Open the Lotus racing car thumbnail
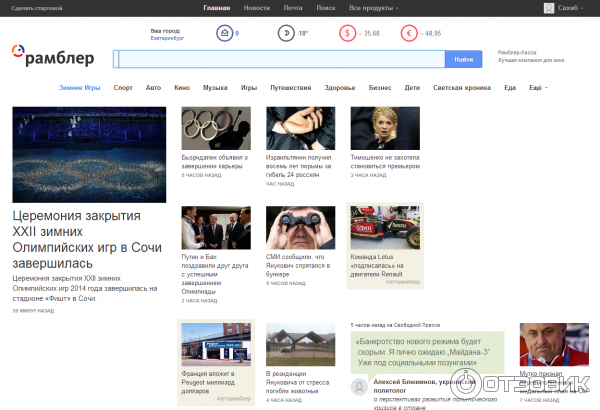Screen dimensions: 600x410 click(x=385, y=227)
